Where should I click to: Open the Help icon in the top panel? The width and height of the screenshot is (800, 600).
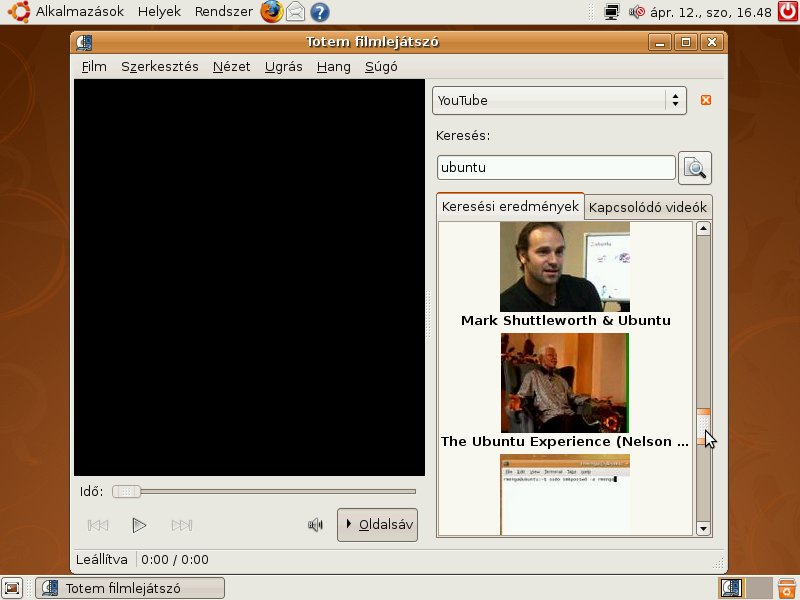(x=320, y=12)
